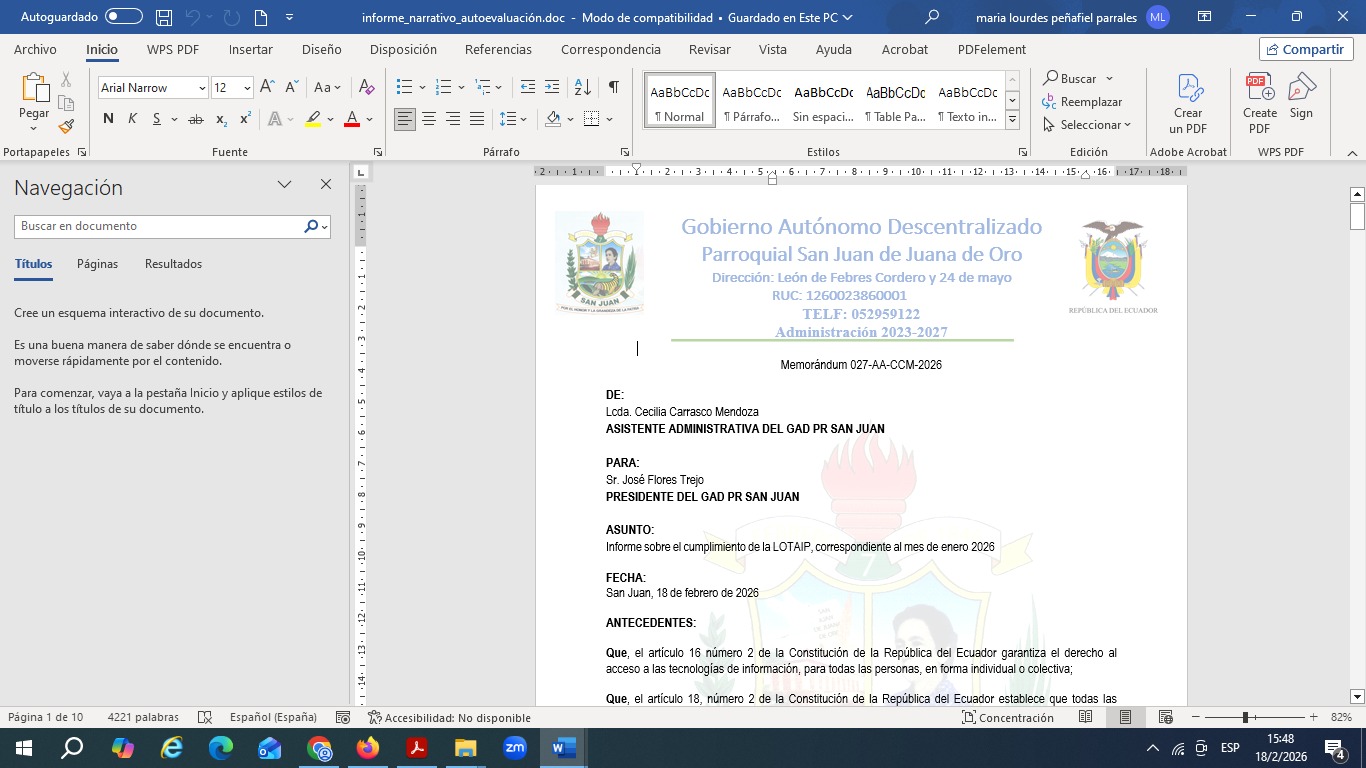1366x768 pixels.
Task: Click the zoom slider in status bar
Action: coord(1246,718)
